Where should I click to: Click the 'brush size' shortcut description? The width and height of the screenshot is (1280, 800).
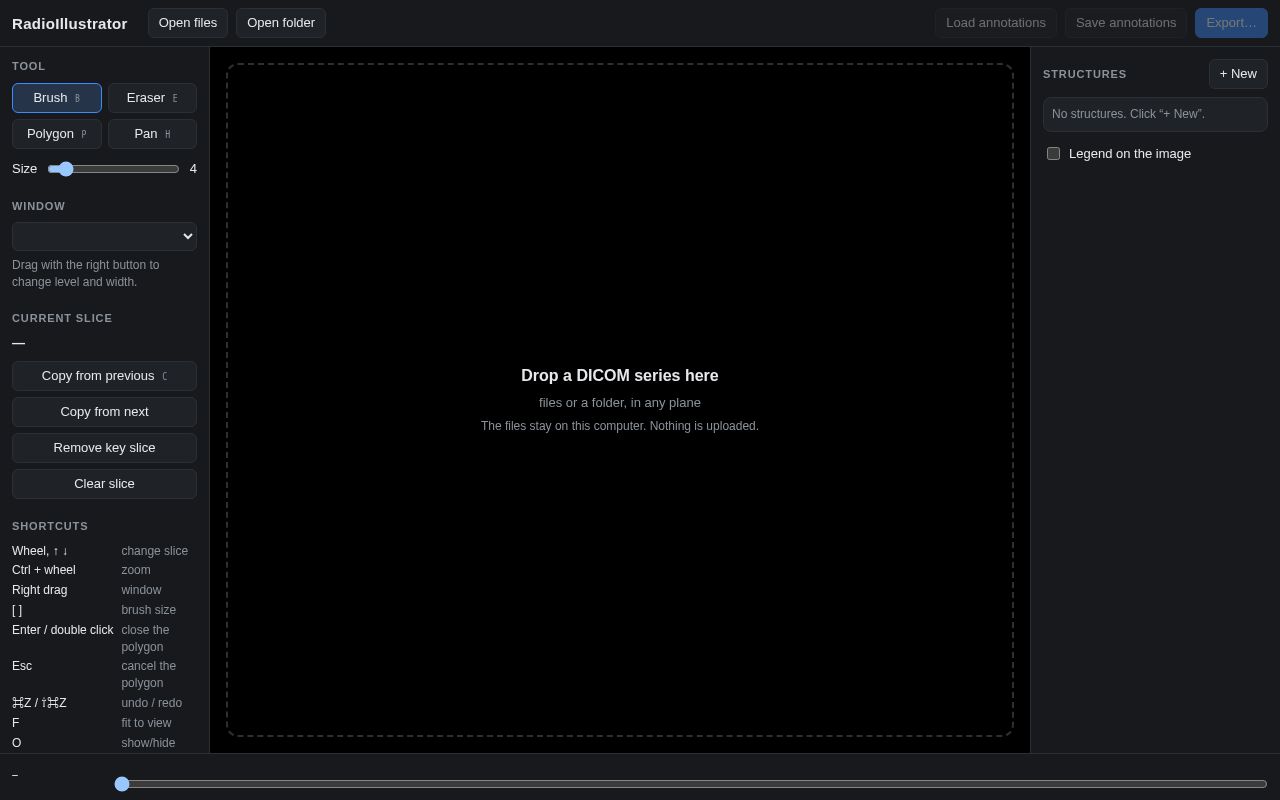click(149, 610)
